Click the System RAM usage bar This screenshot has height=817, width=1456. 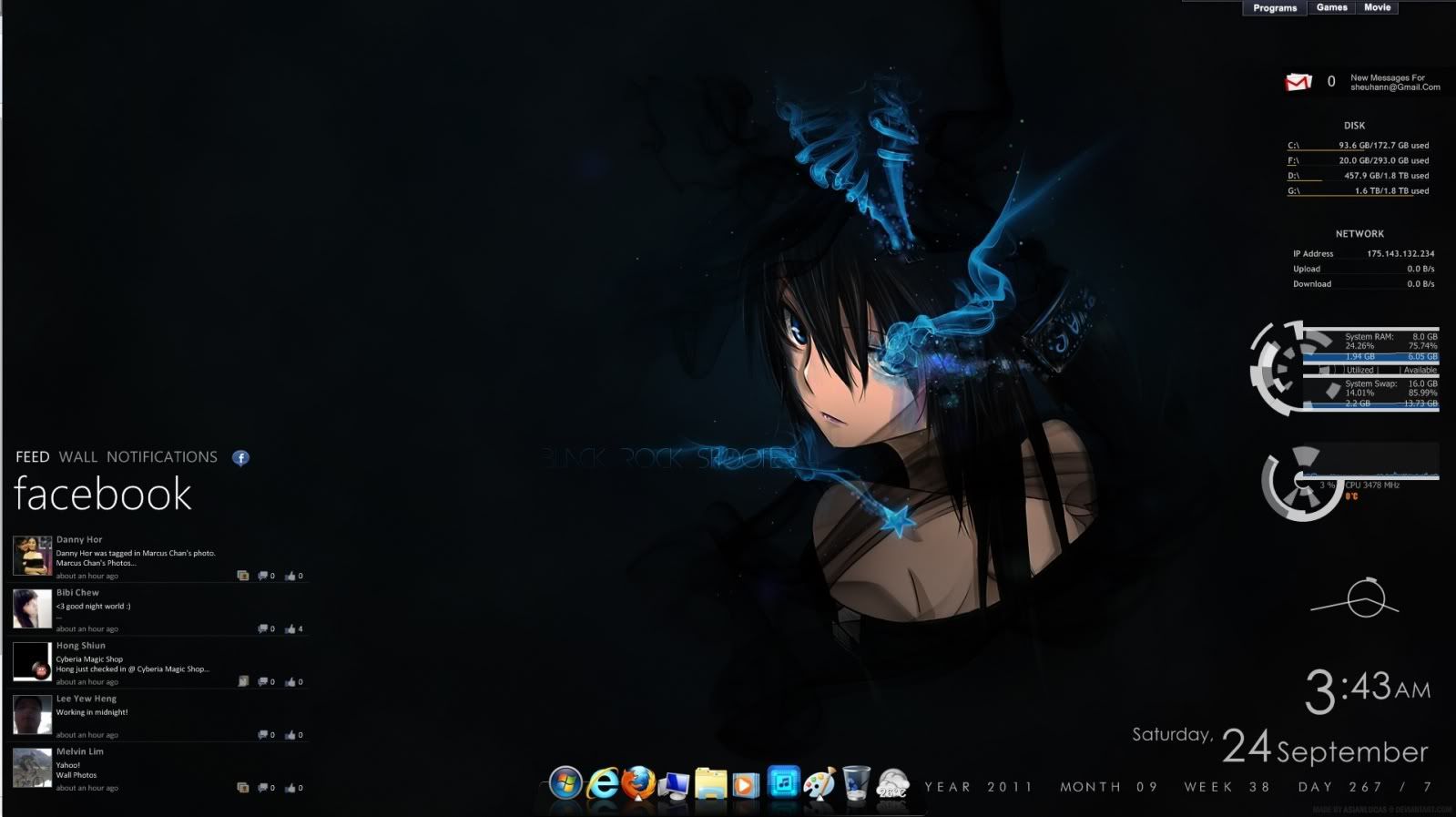tap(1370, 357)
